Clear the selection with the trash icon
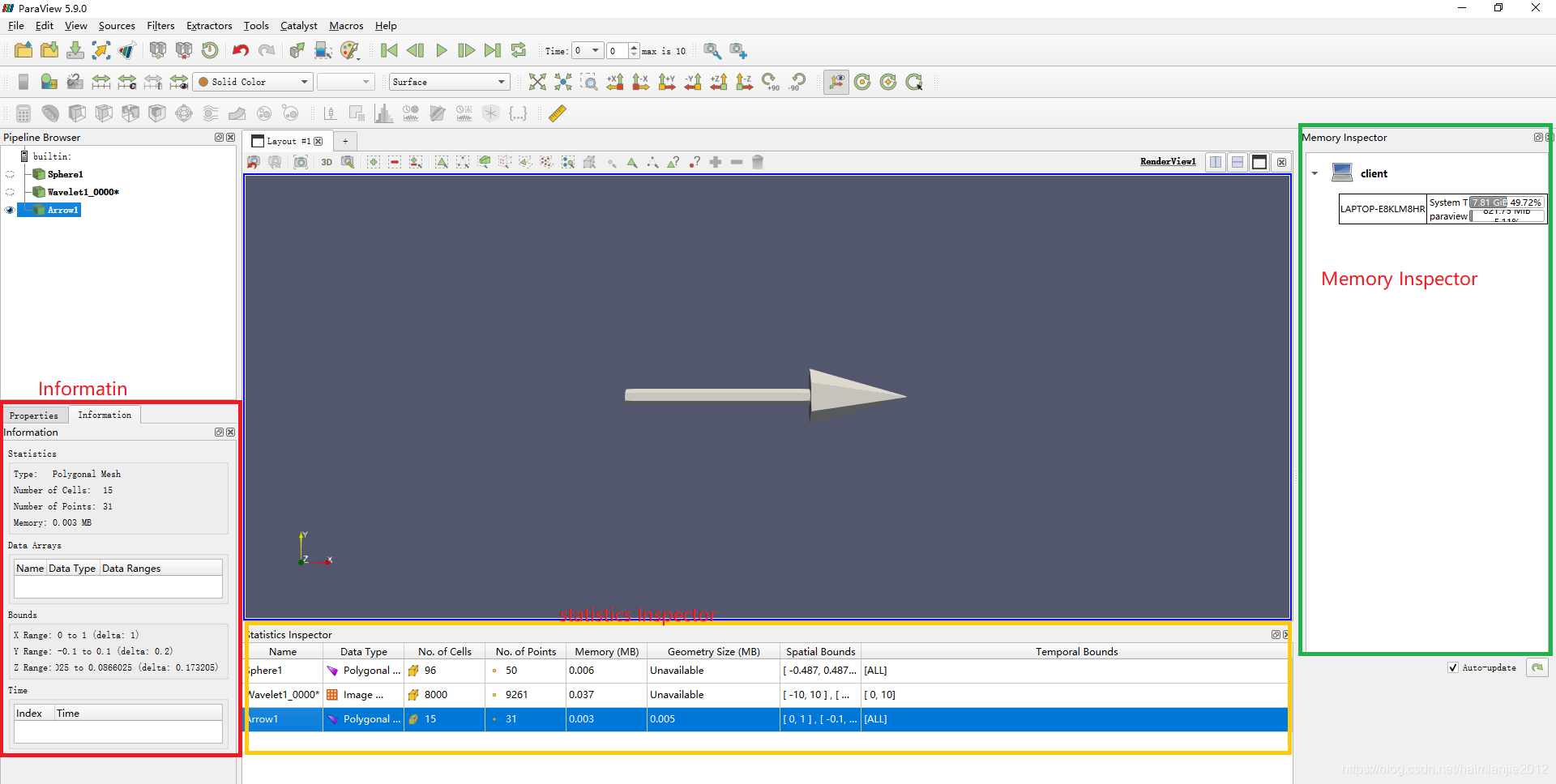 click(x=758, y=162)
